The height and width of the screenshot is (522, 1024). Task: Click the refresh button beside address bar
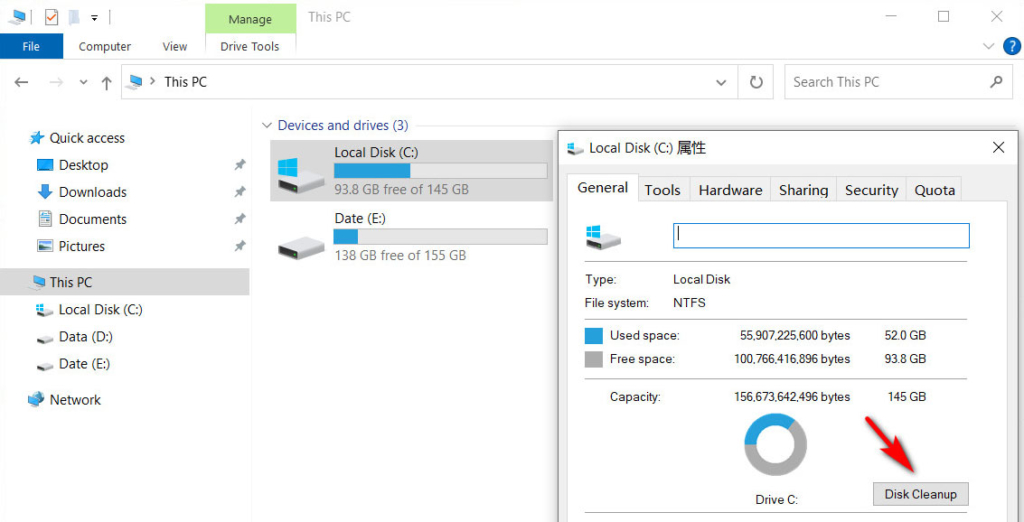click(x=756, y=82)
